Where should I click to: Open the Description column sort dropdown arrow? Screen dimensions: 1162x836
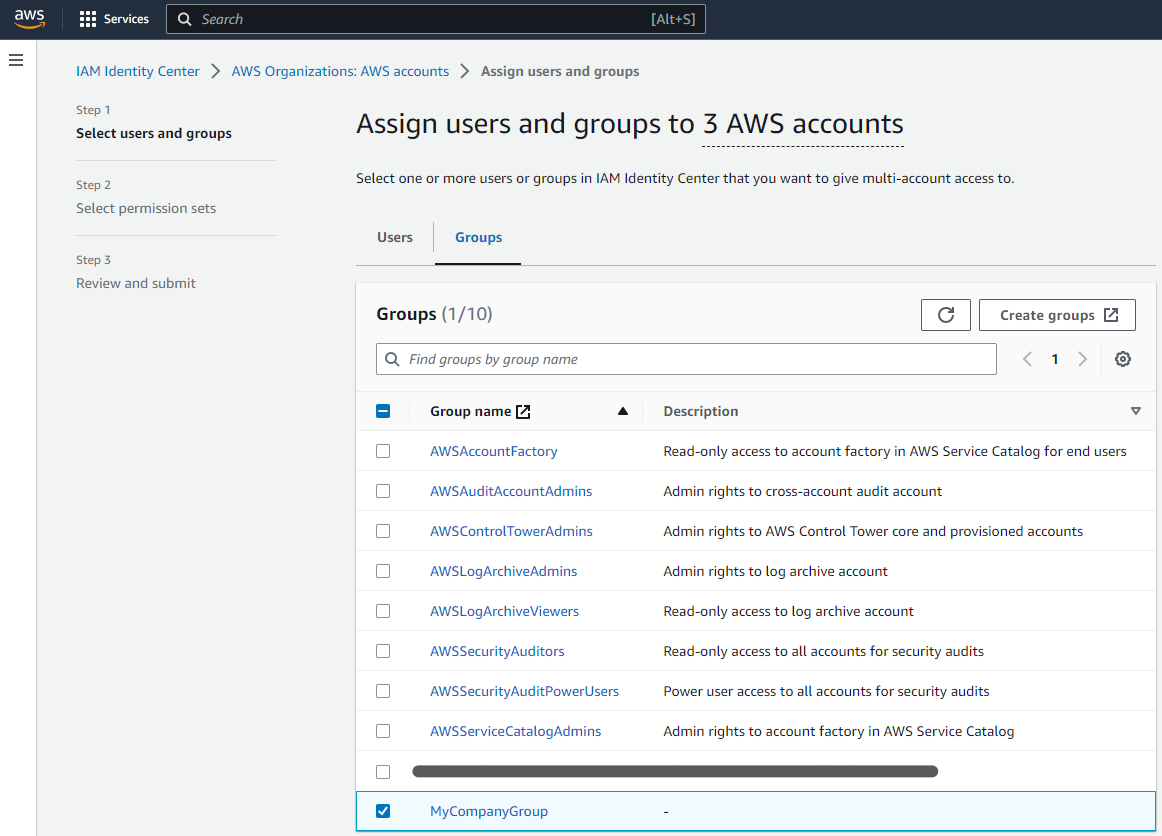1135,411
